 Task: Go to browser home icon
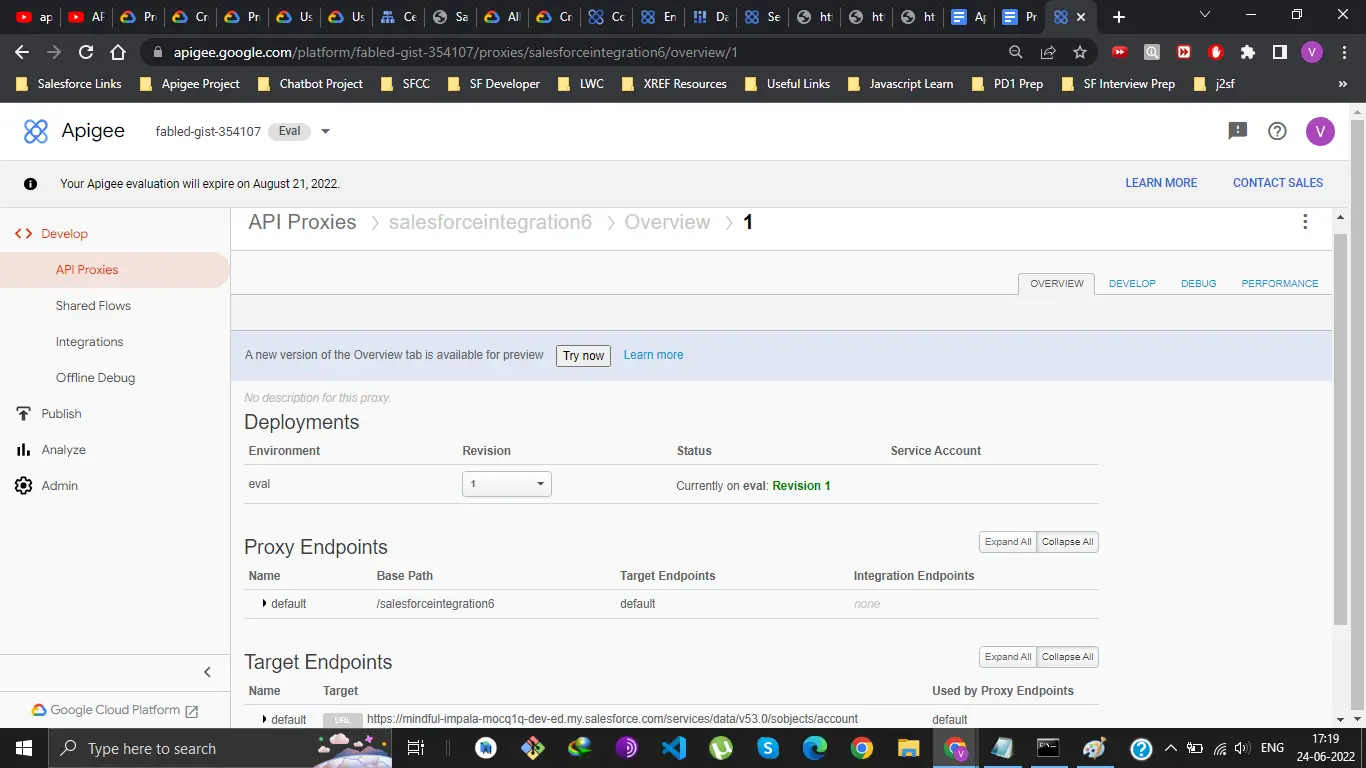[118, 52]
